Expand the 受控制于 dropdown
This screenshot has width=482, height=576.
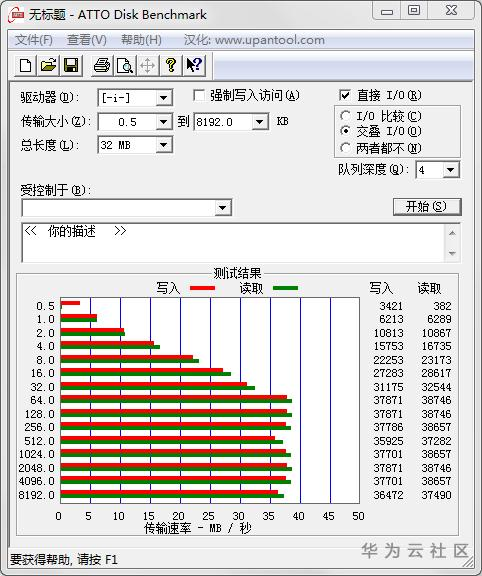pos(222,208)
